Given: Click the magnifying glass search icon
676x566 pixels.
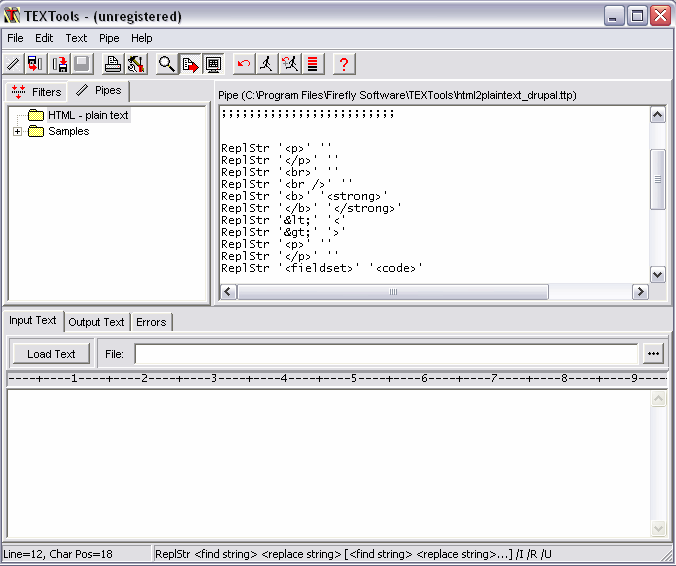Looking at the screenshot, I should point(166,64).
